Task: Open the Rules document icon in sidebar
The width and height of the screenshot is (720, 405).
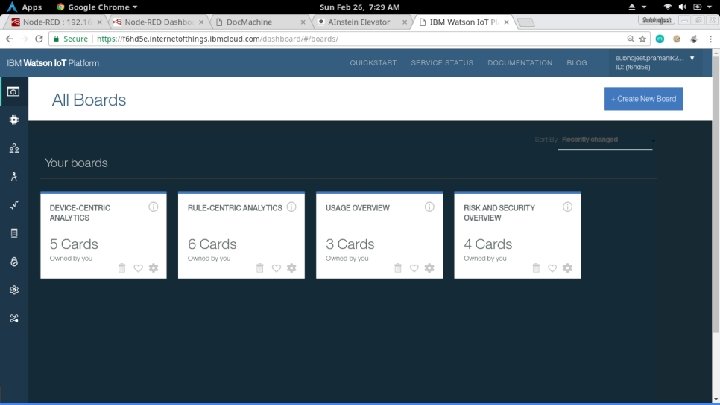Action: (14, 233)
